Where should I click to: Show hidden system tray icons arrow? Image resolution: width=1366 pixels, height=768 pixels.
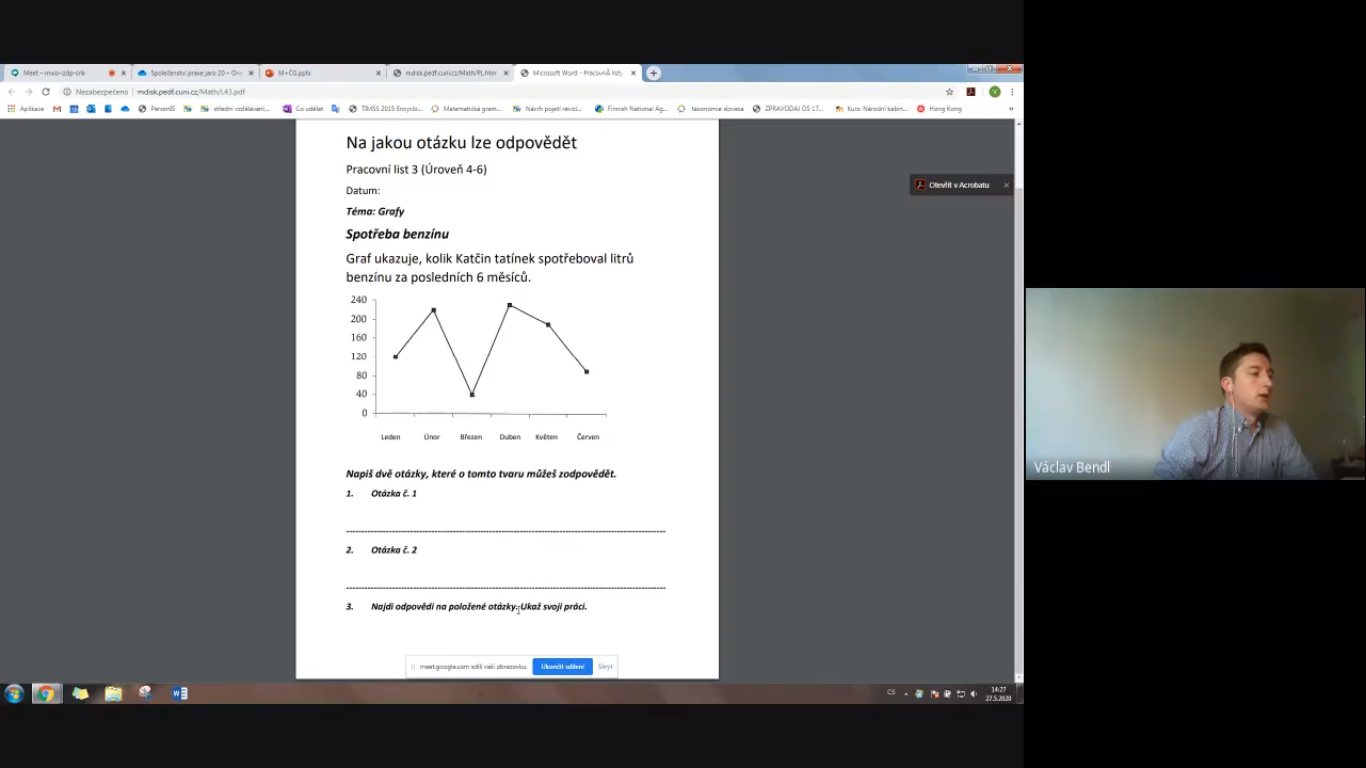pyautogui.click(x=906, y=693)
